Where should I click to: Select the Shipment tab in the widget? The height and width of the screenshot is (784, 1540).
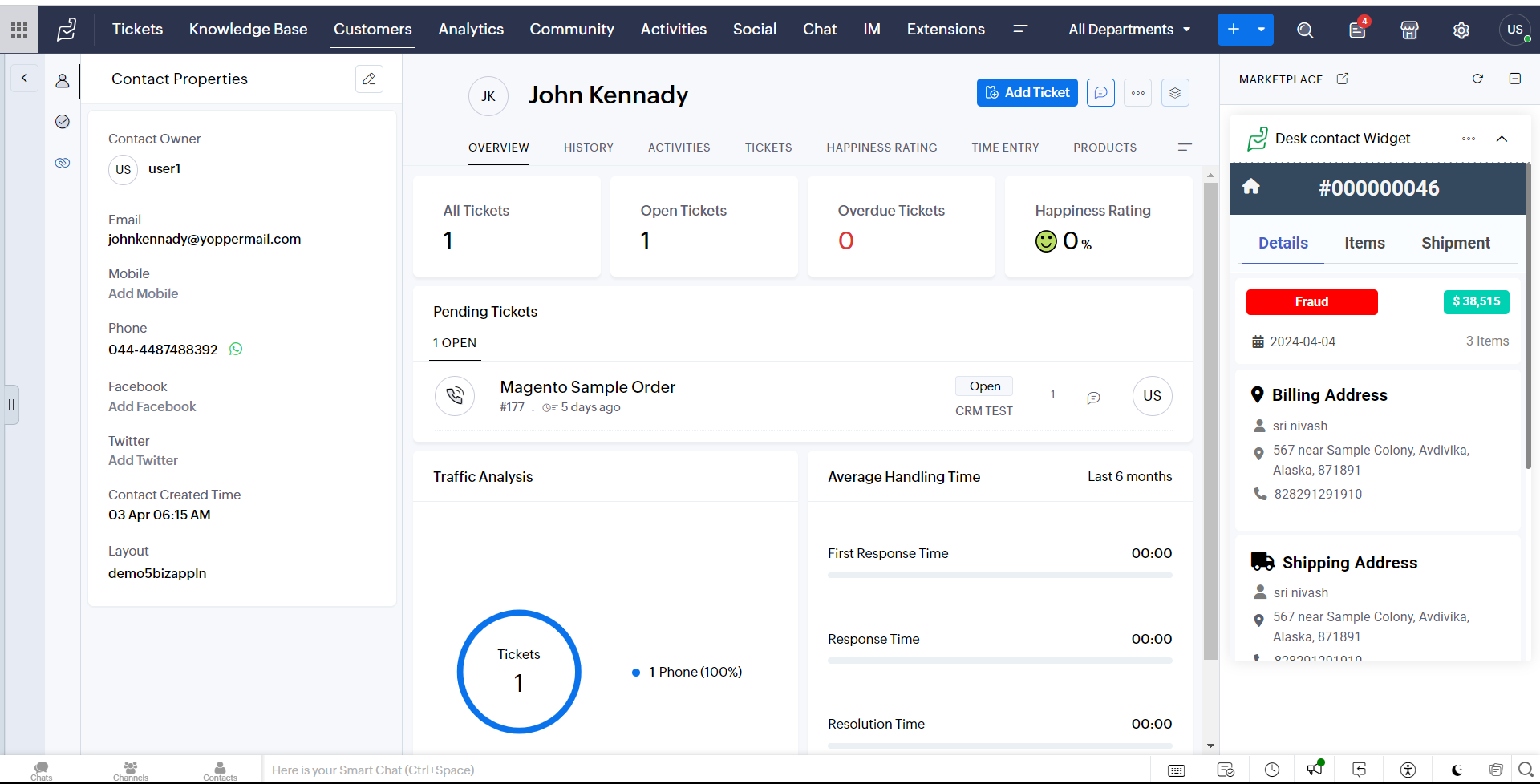coord(1455,243)
